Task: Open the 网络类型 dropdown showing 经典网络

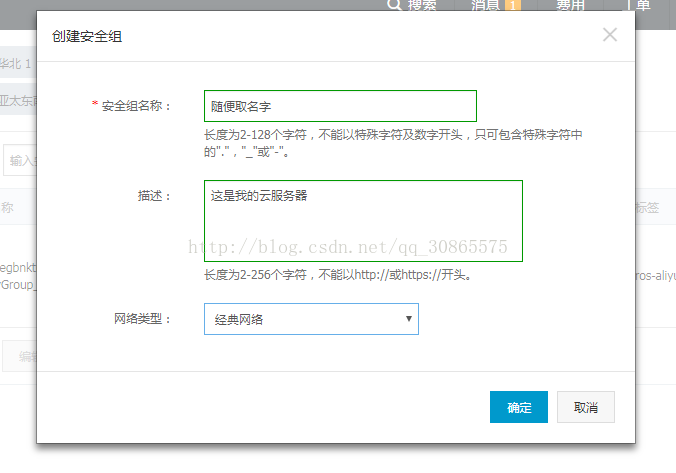Action: [311, 319]
